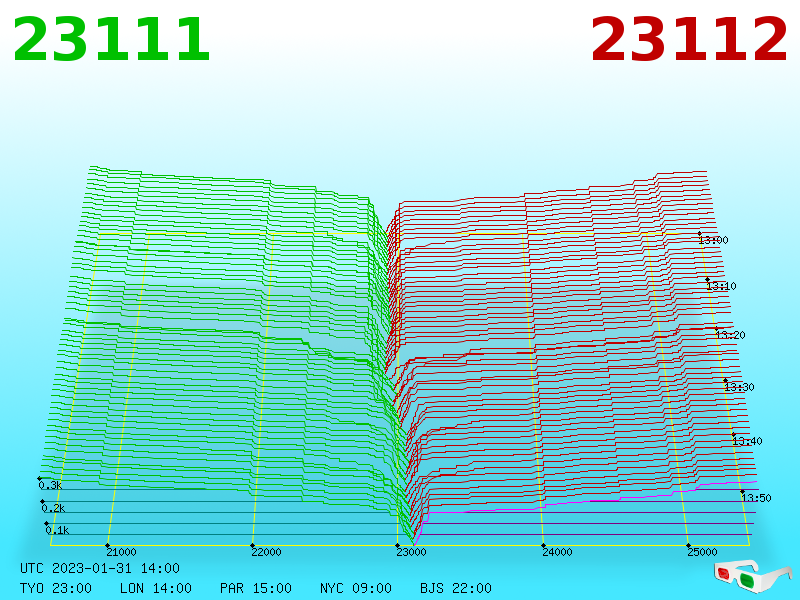Image resolution: width=800 pixels, height=600 pixels.
Task: Click the BJS 22:00 Beijing time
Action: pyautogui.click(x=456, y=588)
